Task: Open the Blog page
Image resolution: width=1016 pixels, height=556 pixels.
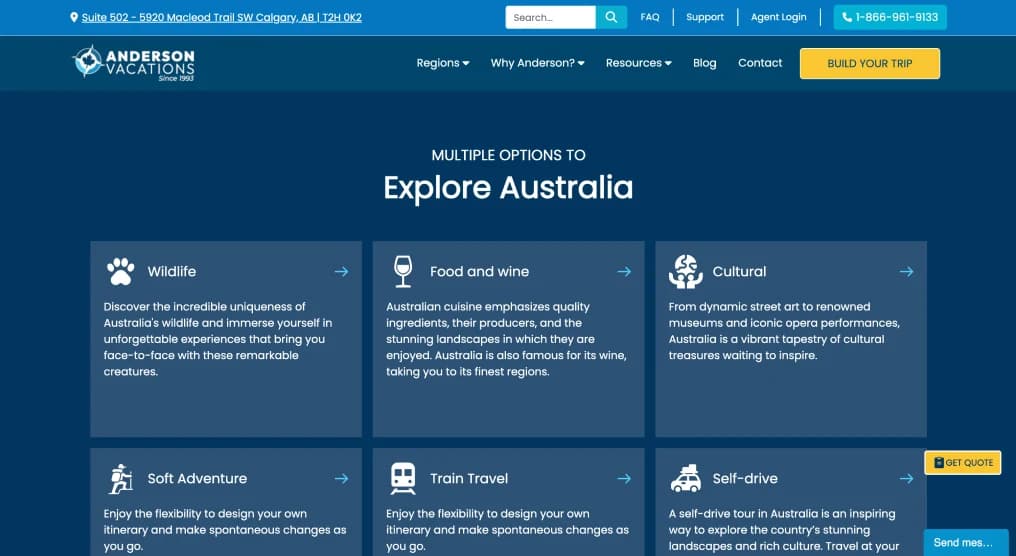Action: (x=704, y=63)
